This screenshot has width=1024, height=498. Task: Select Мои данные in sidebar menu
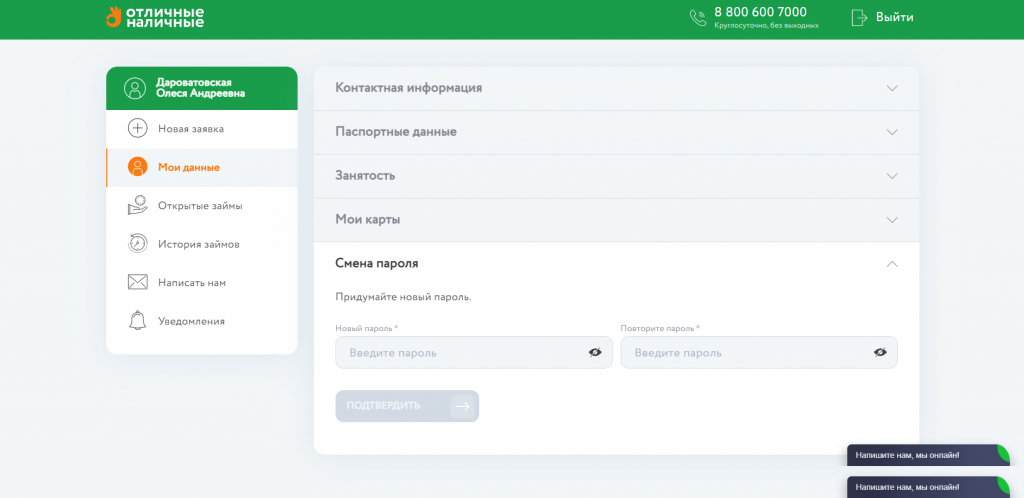tap(188, 168)
